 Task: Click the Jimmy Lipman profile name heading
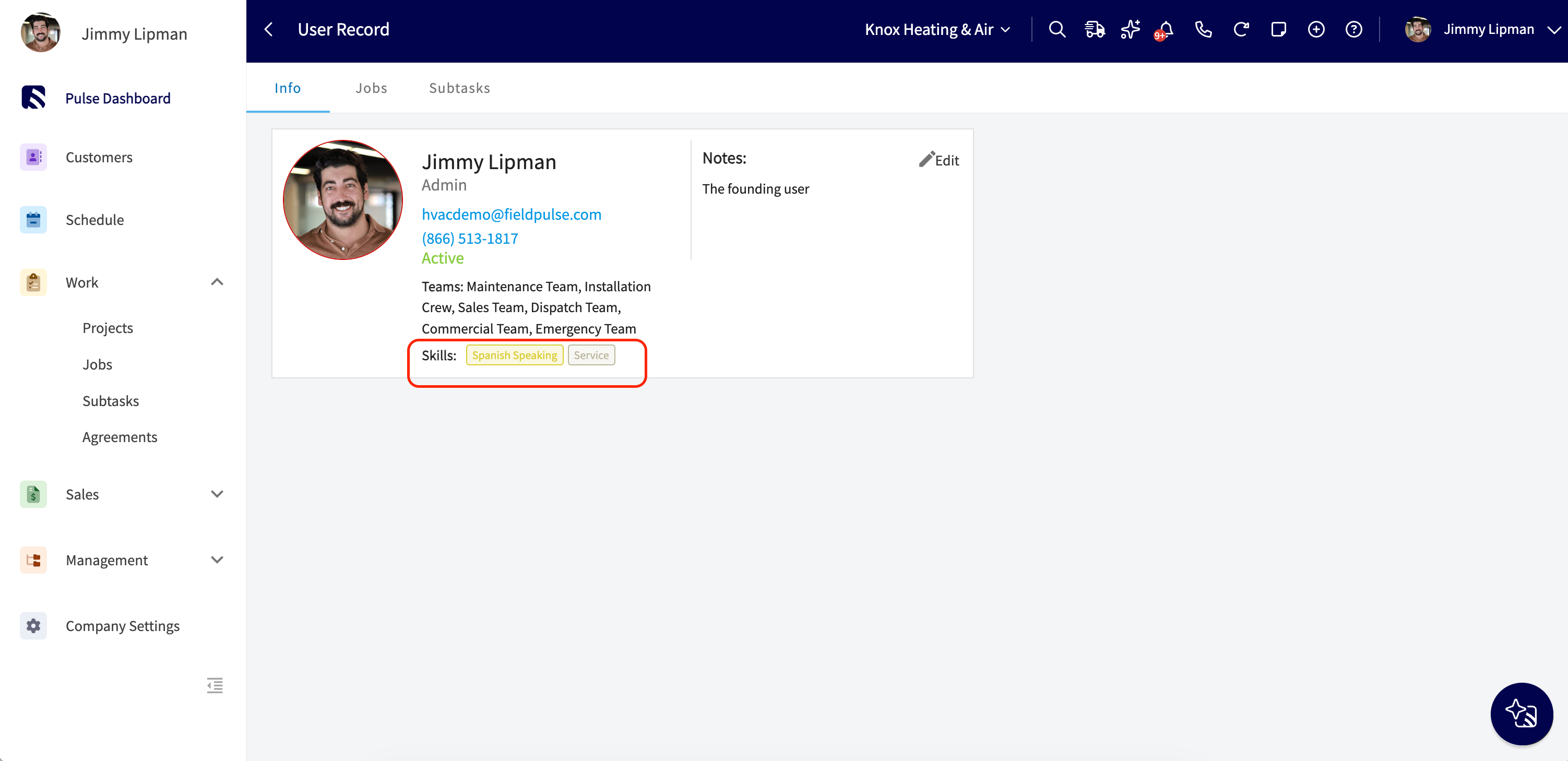click(x=489, y=161)
